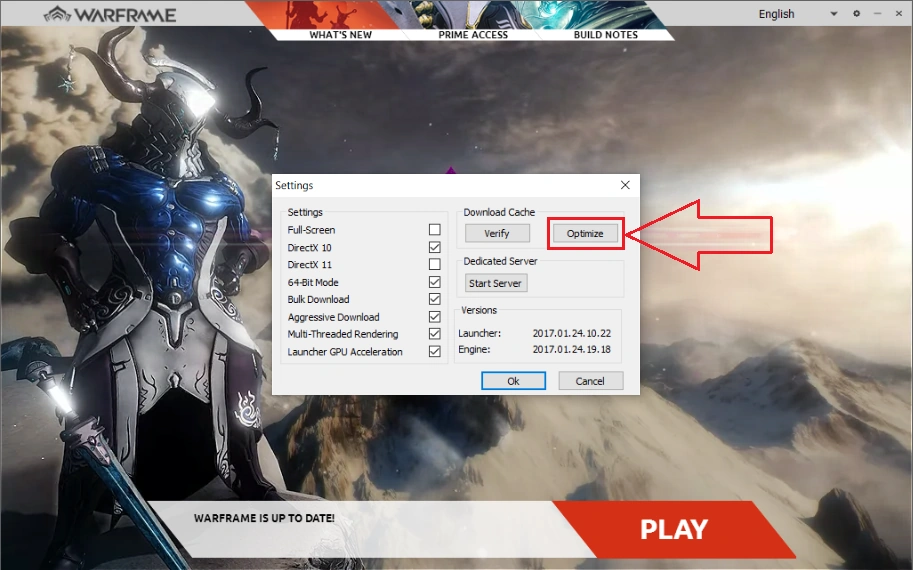Uncheck the DirectX 10 option
This screenshot has height=570, width=913.
(x=434, y=247)
